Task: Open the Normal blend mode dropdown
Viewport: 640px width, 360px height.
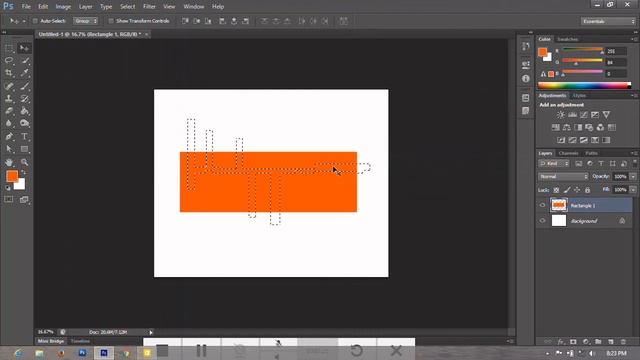Action: [563, 177]
